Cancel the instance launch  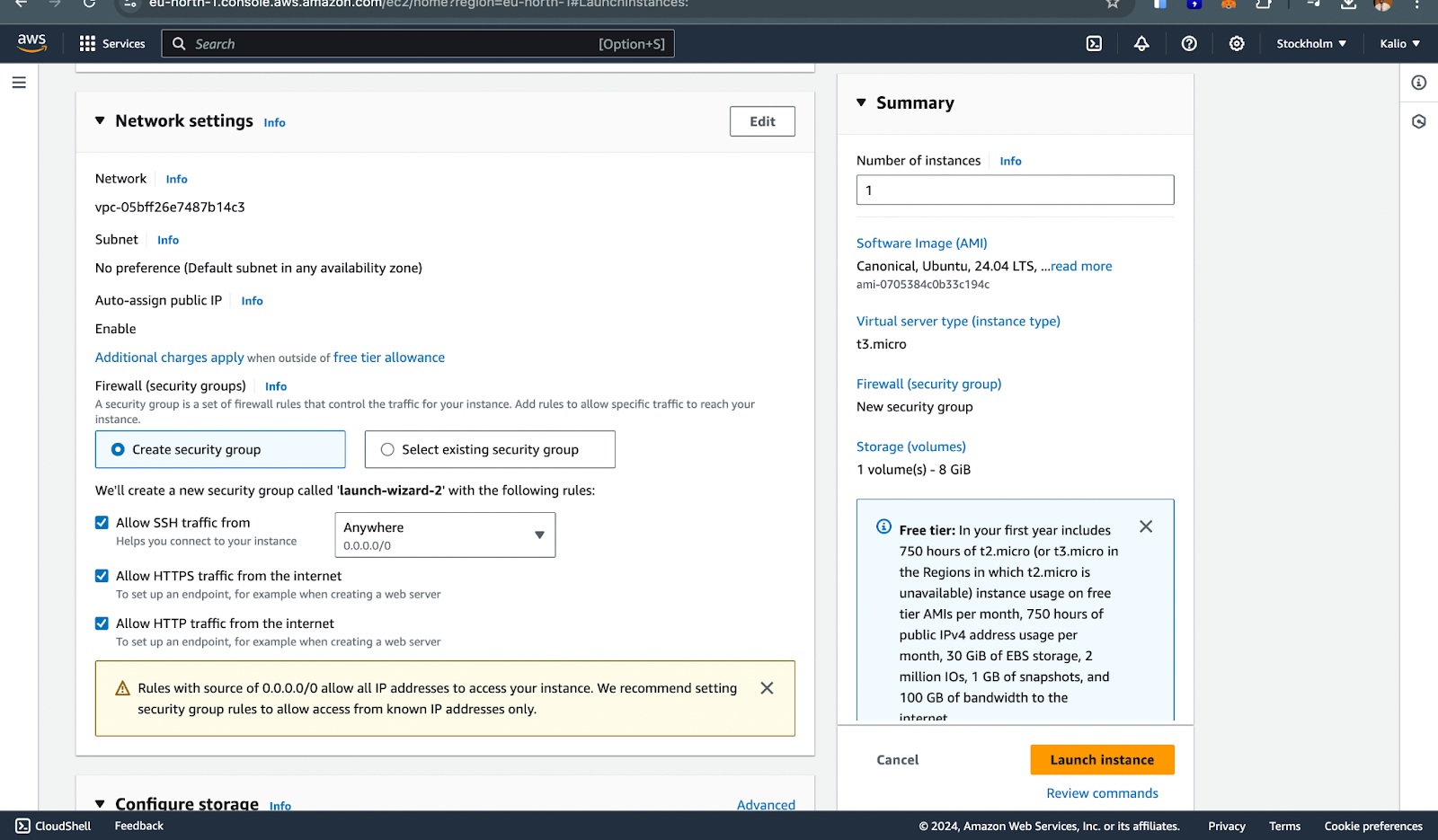point(898,760)
